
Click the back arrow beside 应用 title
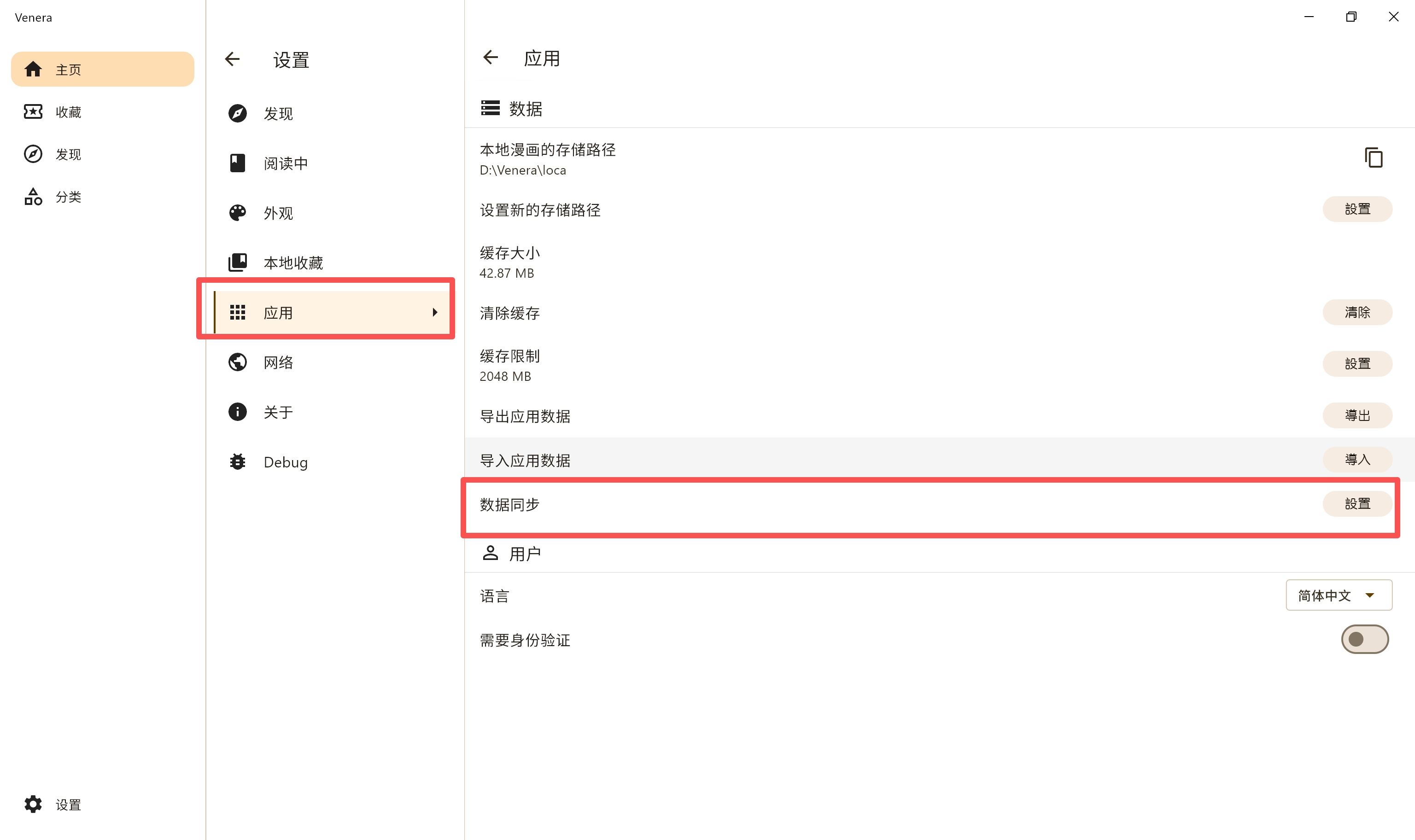click(x=491, y=57)
